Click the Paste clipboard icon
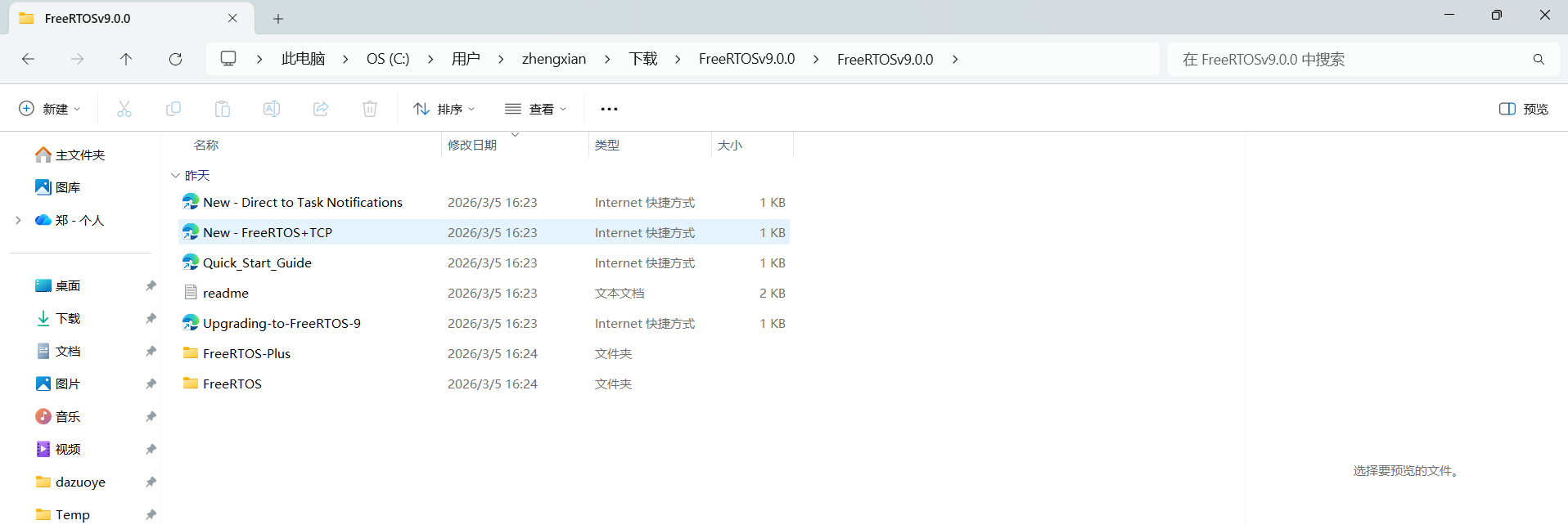 click(x=223, y=109)
